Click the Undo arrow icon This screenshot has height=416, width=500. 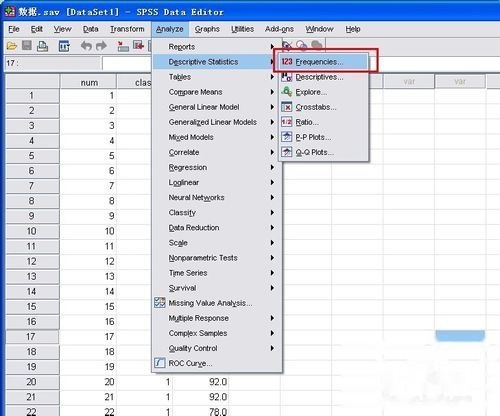[x=86, y=46]
